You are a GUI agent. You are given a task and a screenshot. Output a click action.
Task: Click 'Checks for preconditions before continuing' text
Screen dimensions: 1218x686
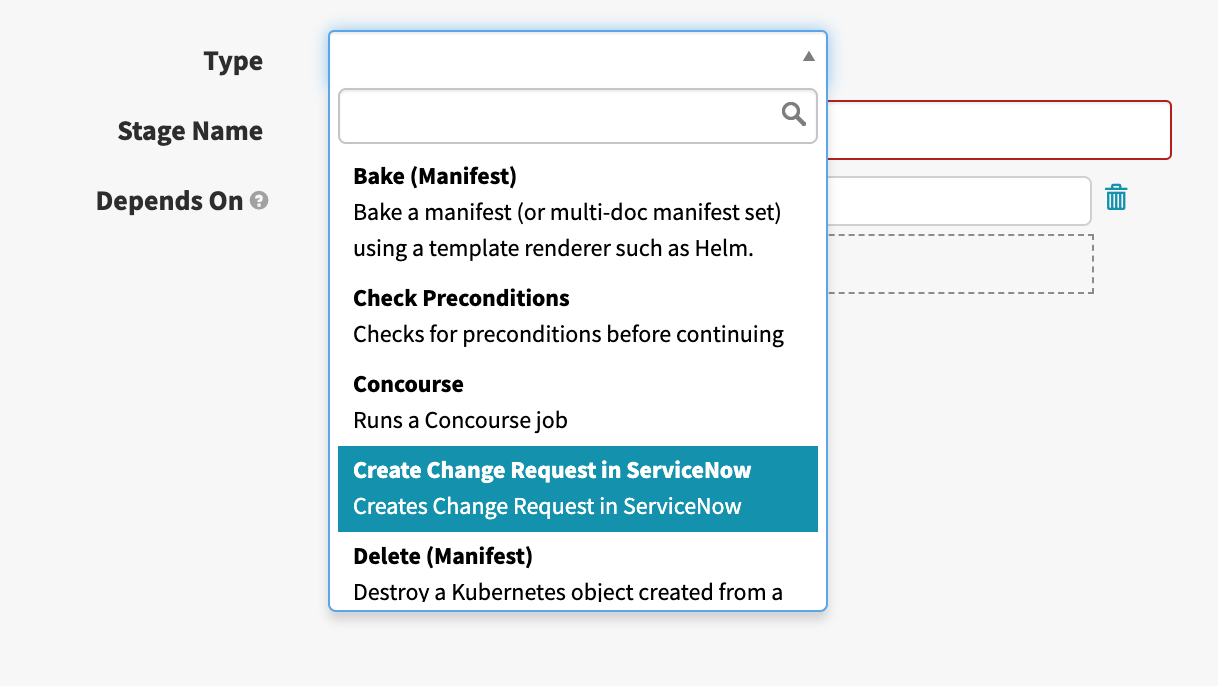(568, 334)
